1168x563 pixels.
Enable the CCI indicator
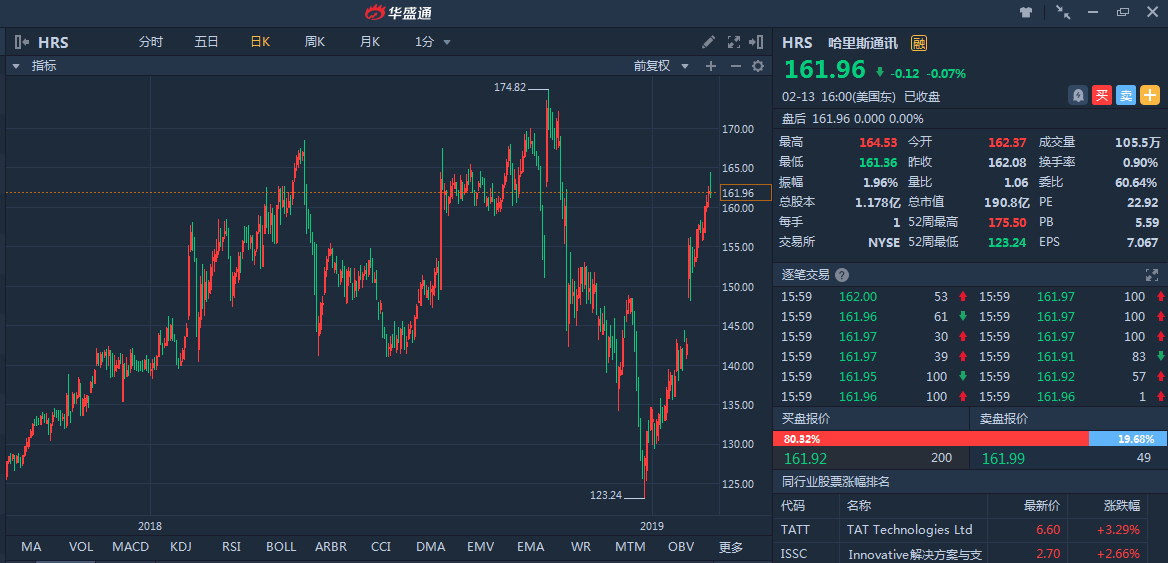[381, 547]
